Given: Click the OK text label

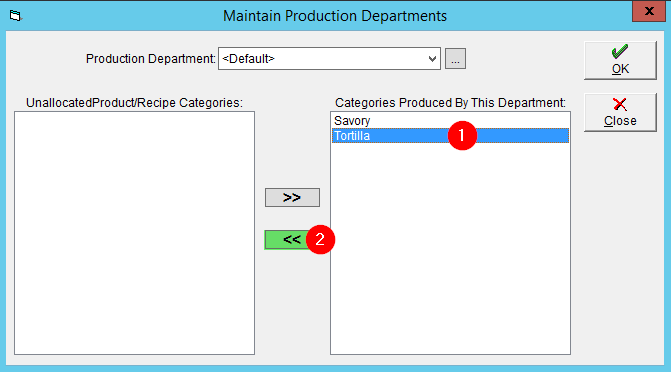Looking at the screenshot, I should (620, 69).
